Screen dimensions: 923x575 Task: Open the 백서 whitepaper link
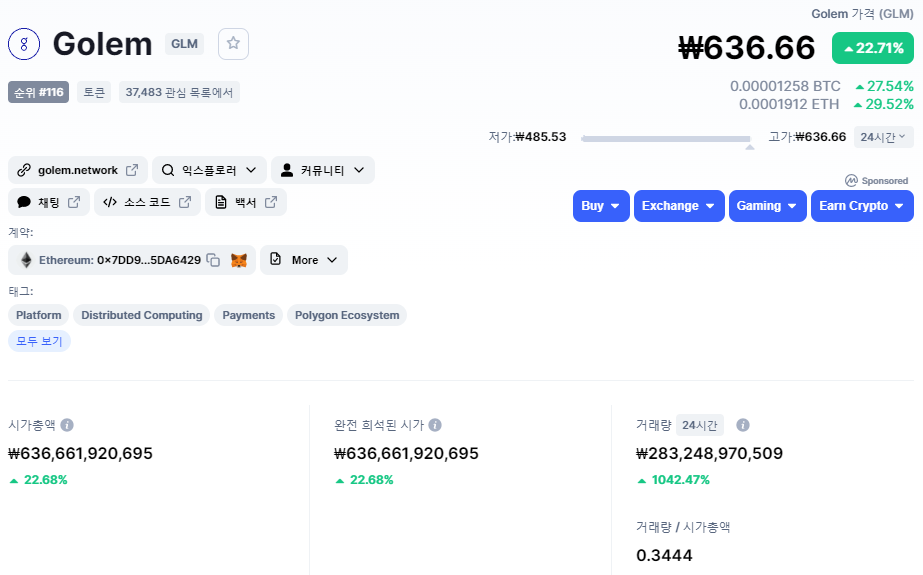(x=245, y=202)
